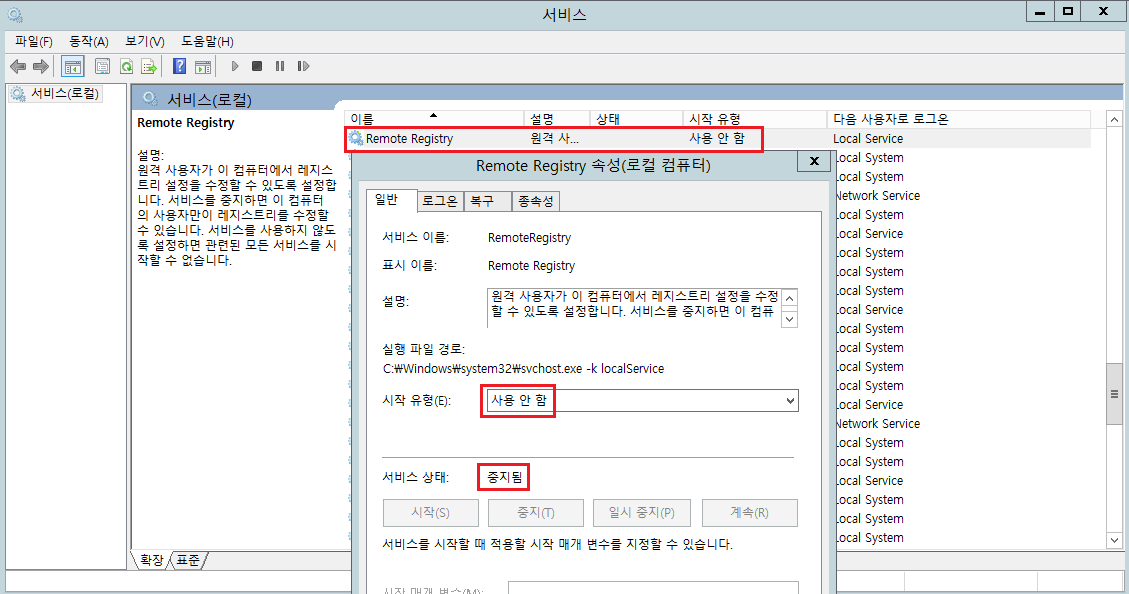Screen dimensions: 1129x594
Task: Click the service list scrollbar thumb
Action: coord(1114,394)
